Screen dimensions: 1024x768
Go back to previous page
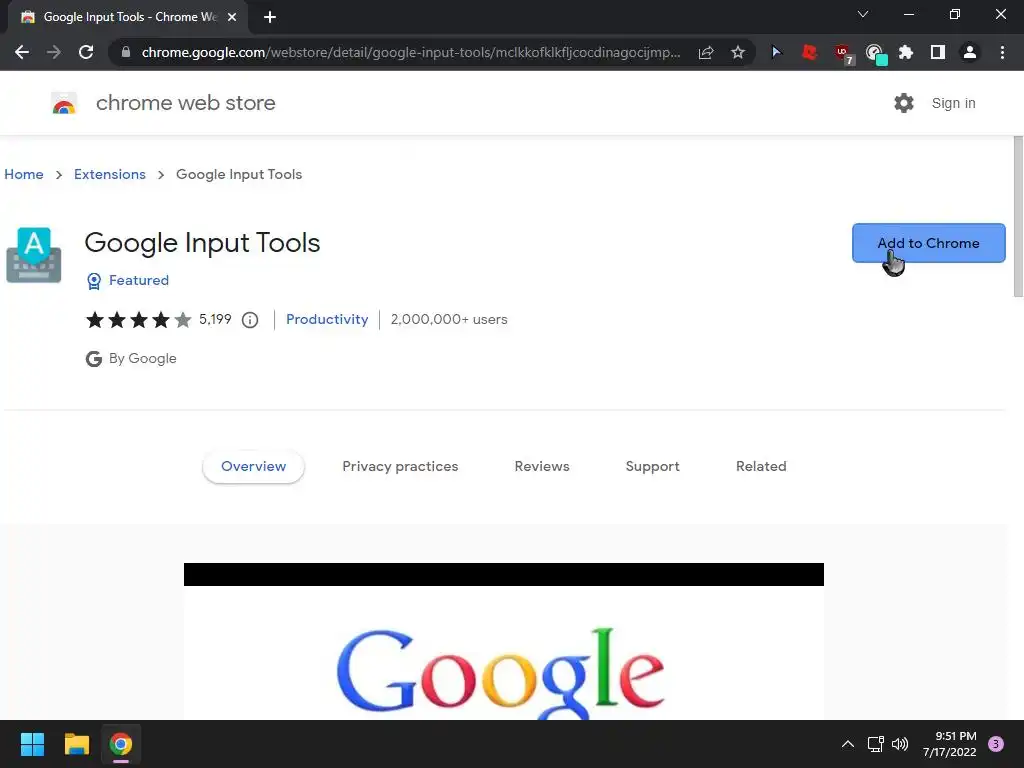(x=22, y=52)
